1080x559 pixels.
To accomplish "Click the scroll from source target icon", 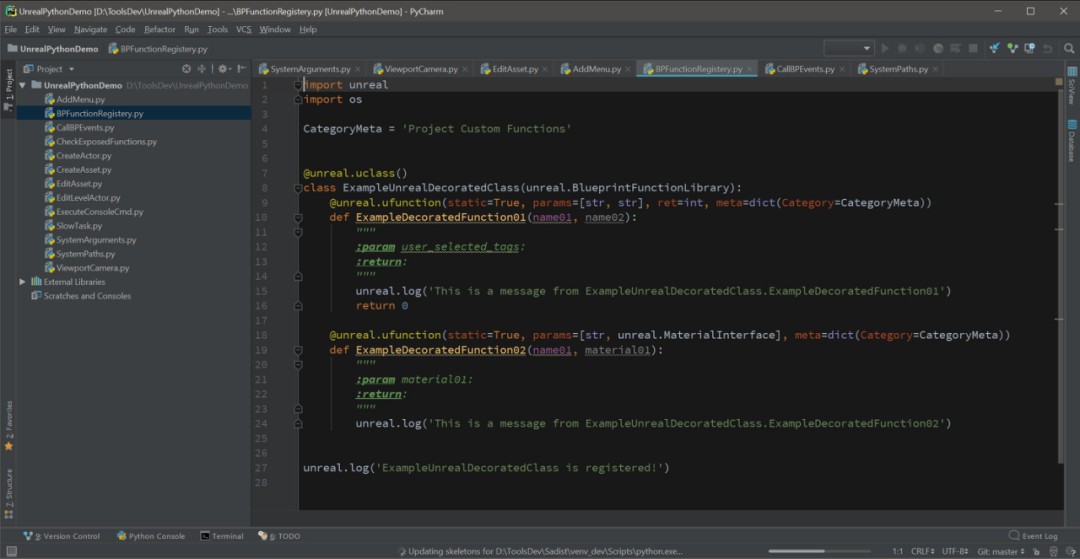I will pyautogui.click(x=186, y=69).
